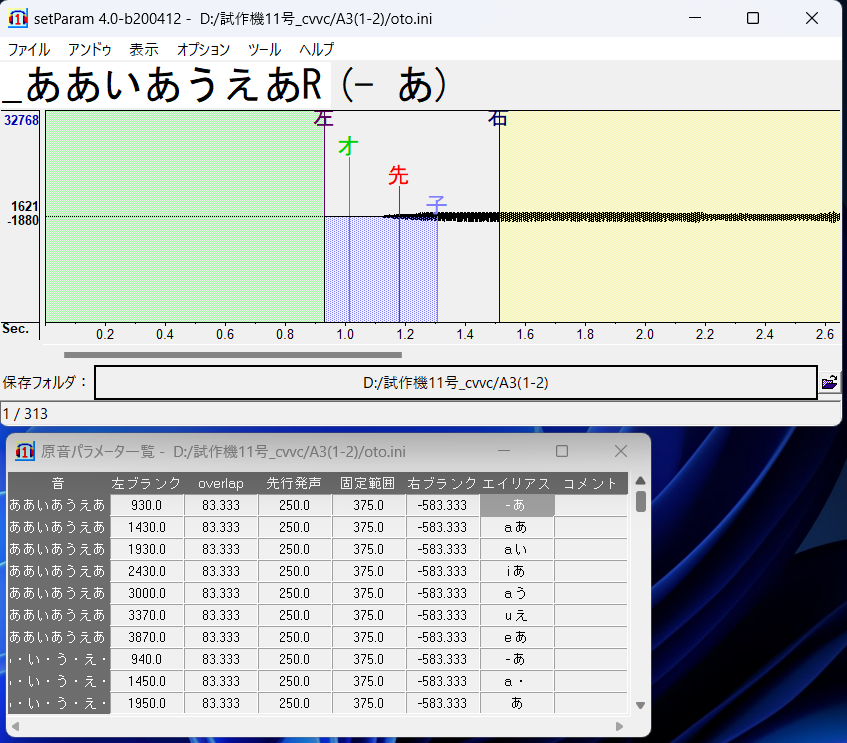
Task: Click the 保存フォルダ path field
Action: click(455, 383)
